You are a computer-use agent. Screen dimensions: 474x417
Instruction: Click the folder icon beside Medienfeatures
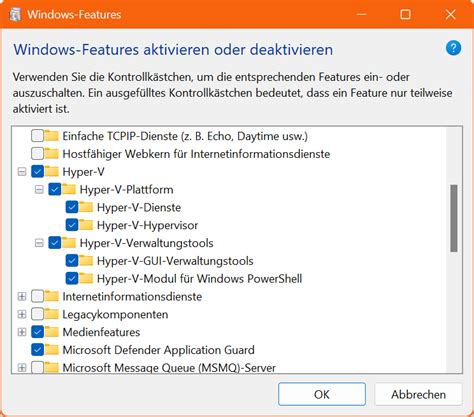(x=52, y=332)
